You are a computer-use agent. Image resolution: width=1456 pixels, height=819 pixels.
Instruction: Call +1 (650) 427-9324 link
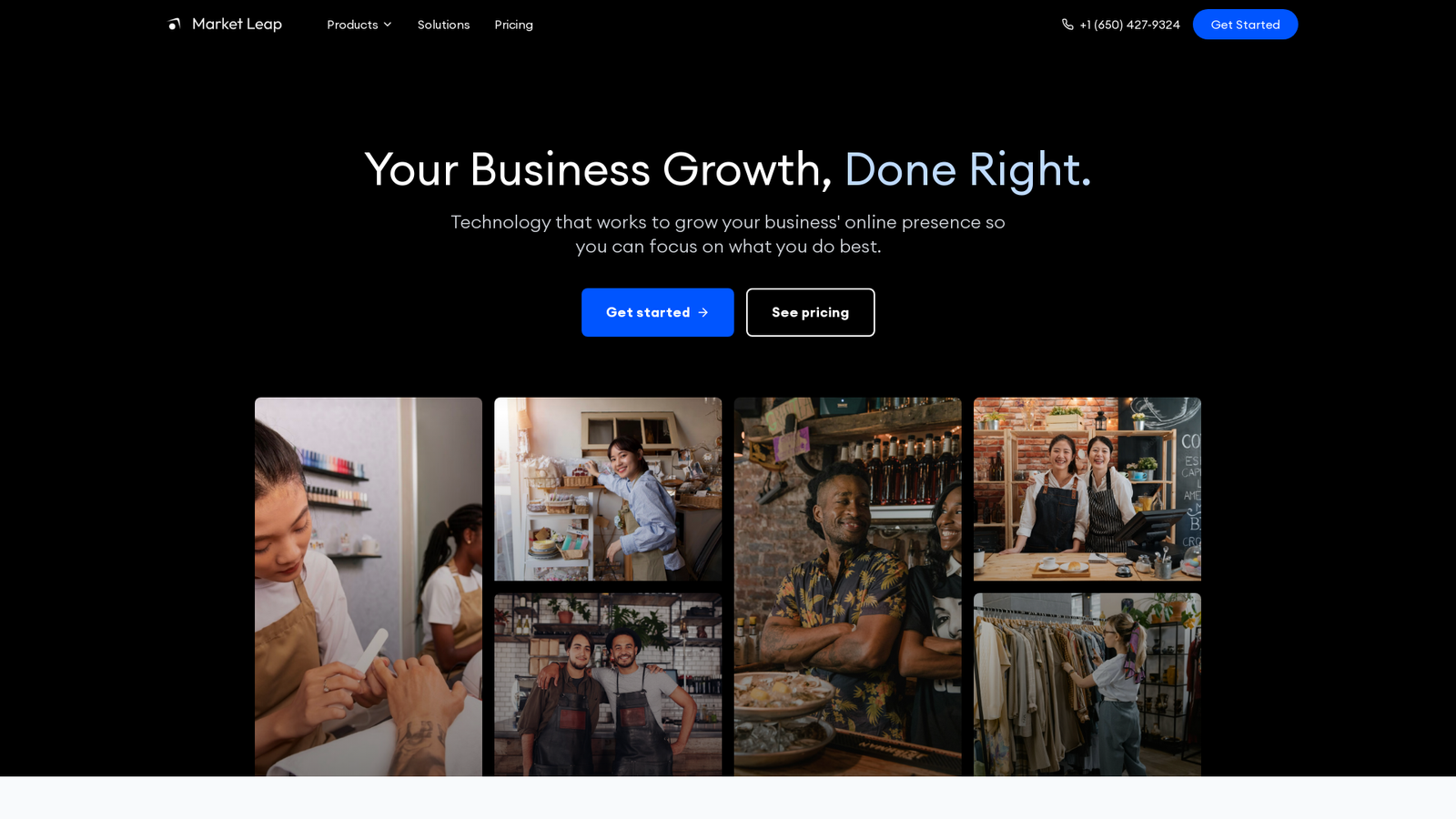1129,25
